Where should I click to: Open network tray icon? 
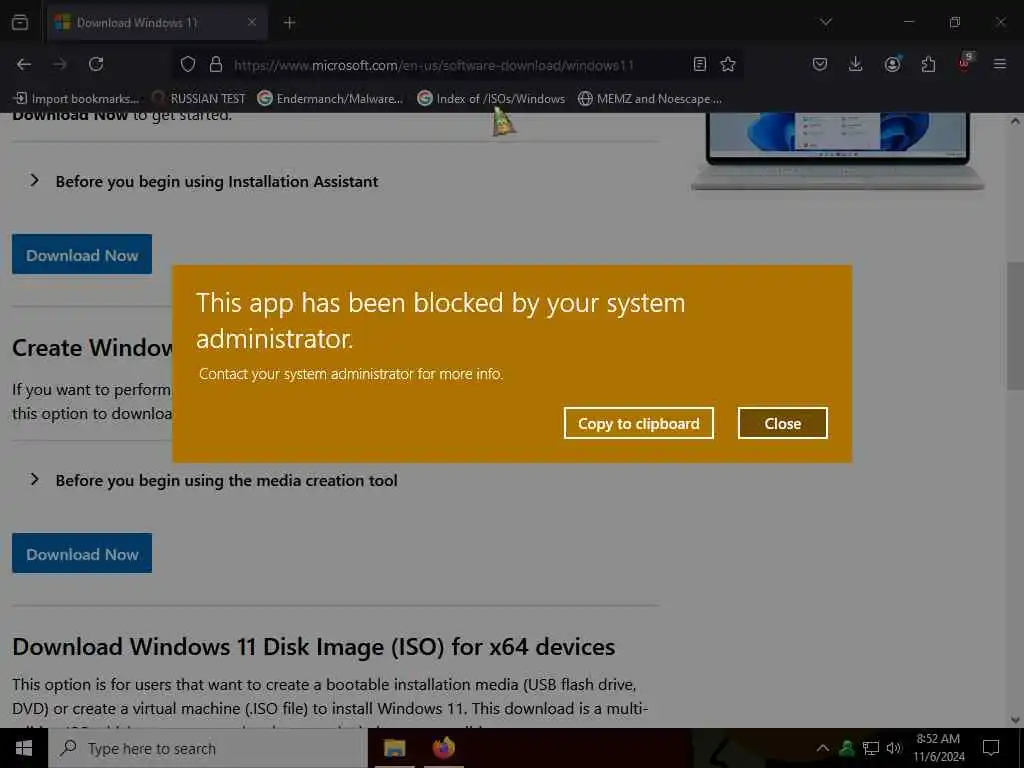[871, 748]
